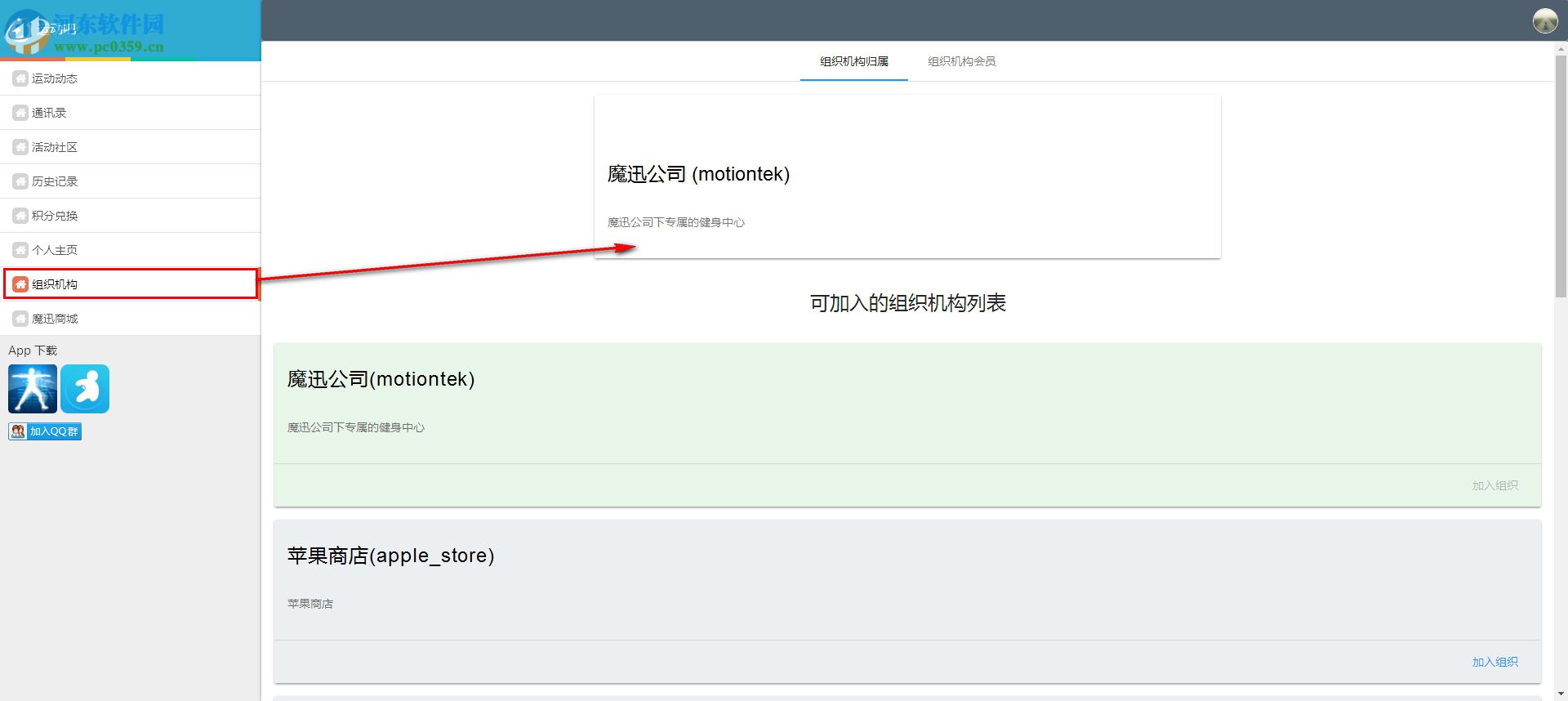Click the 活动社区 sidebar icon
The width and height of the screenshot is (1568, 701).
click(x=20, y=147)
